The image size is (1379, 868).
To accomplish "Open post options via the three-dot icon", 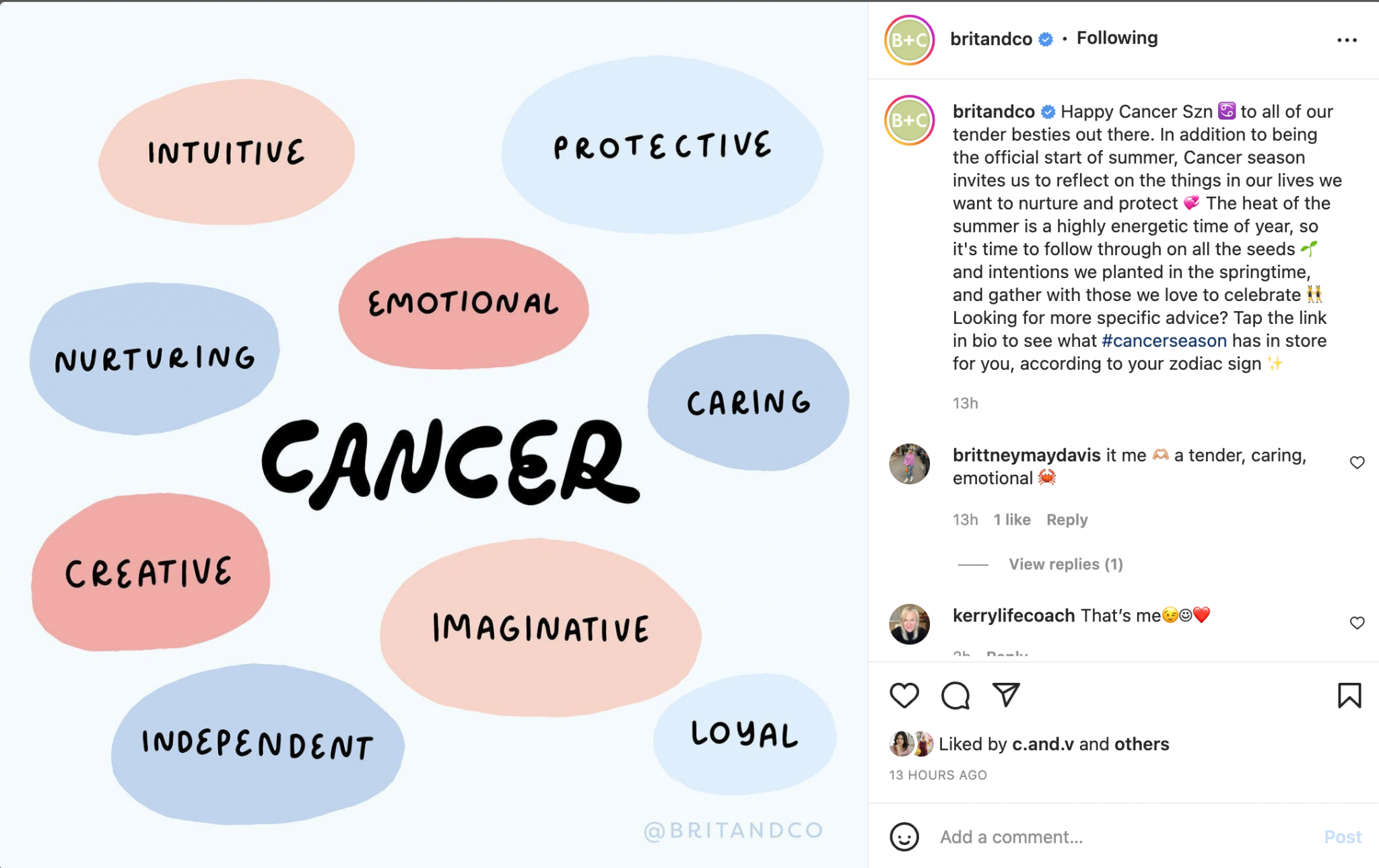I will [1347, 38].
